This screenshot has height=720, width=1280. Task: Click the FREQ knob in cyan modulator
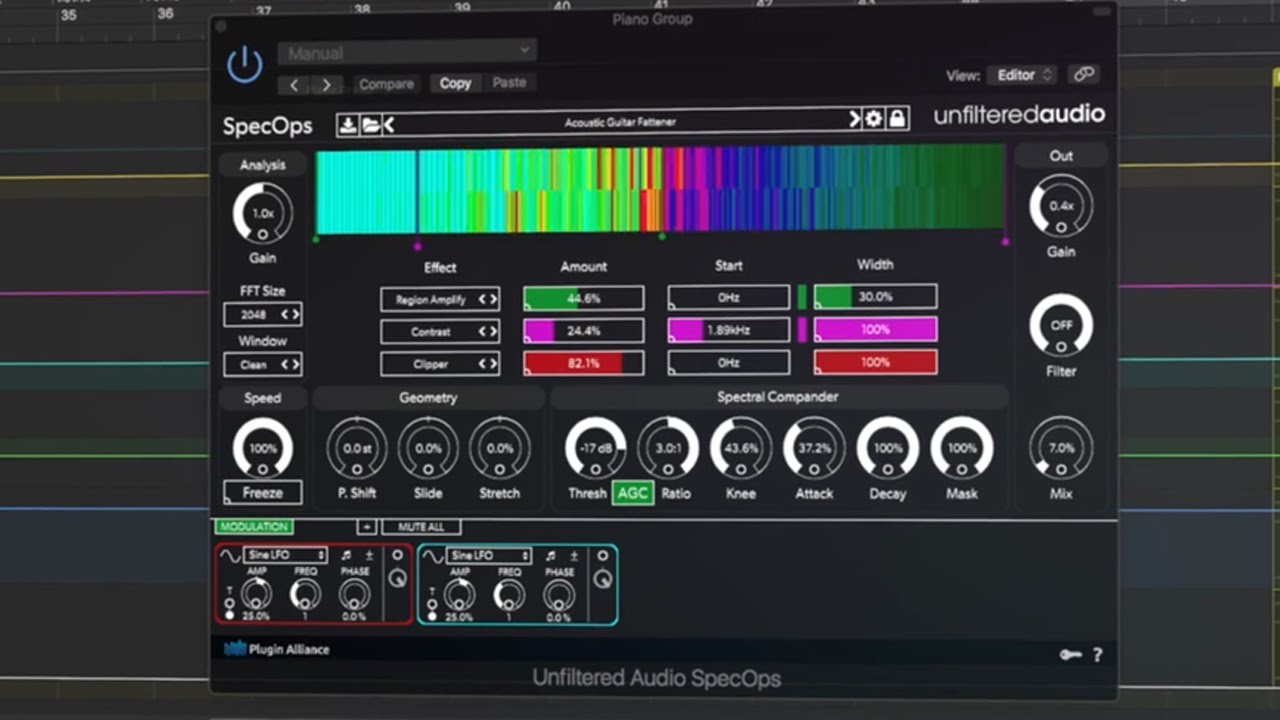point(509,595)
